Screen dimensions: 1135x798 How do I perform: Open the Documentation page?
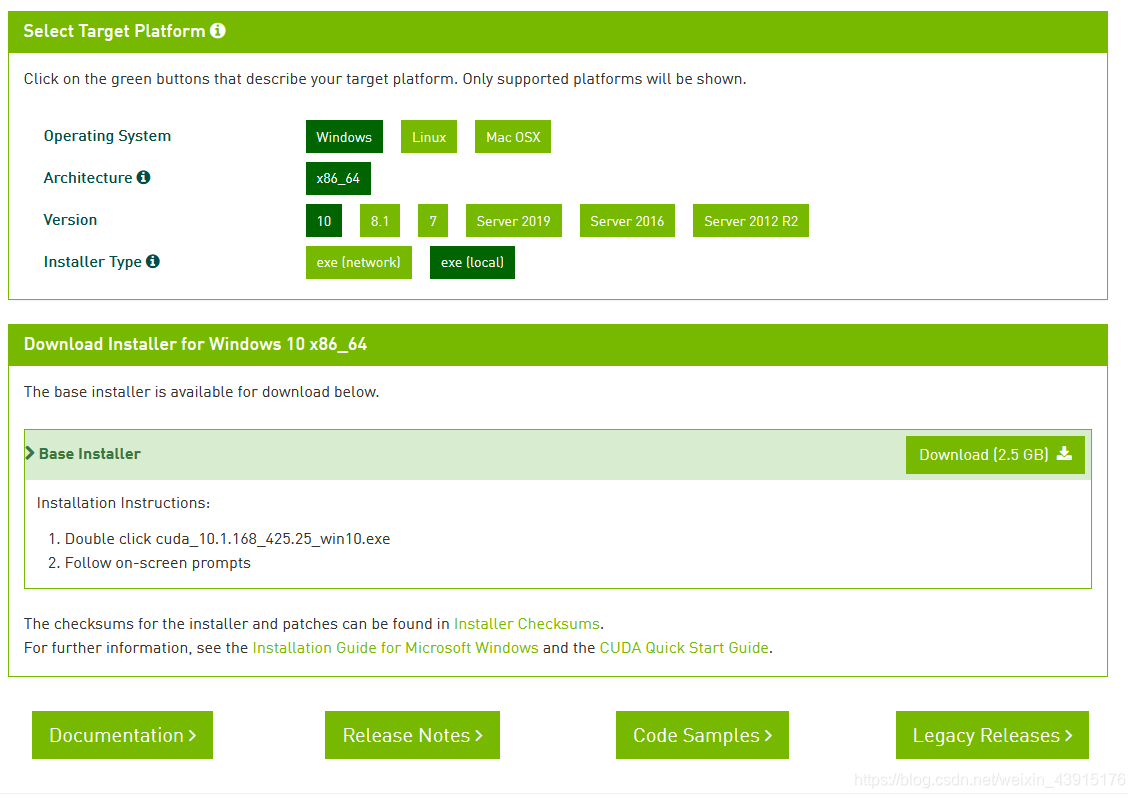[122, 735]
